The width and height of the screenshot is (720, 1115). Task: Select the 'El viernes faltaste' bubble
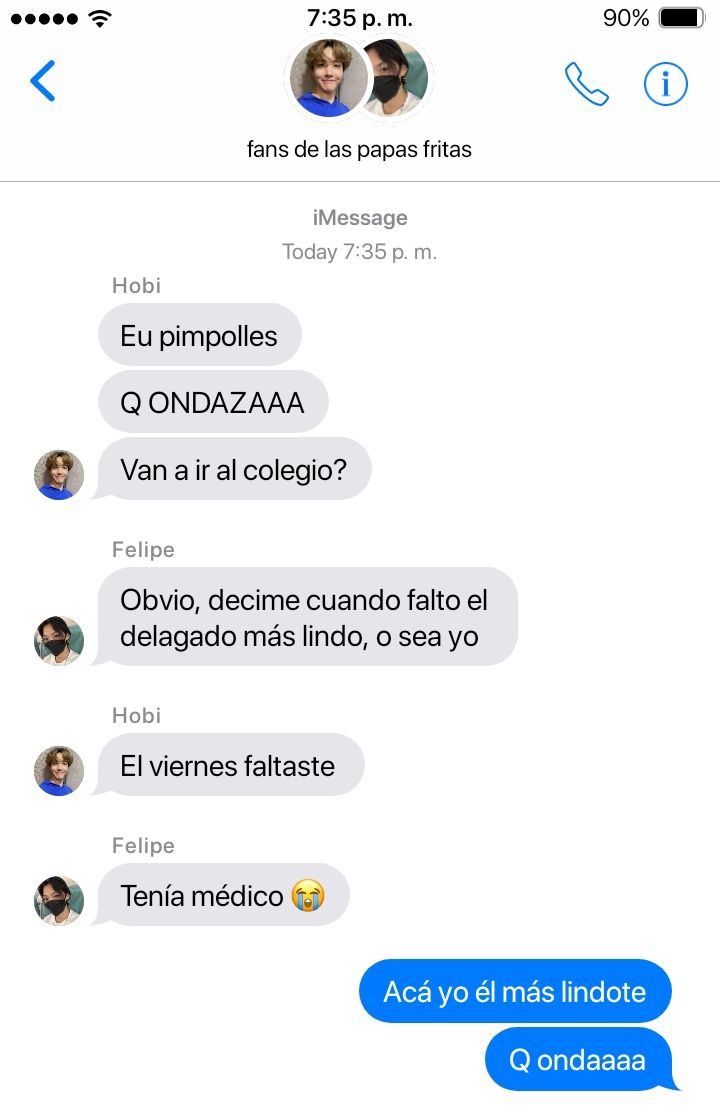point(229,765)
